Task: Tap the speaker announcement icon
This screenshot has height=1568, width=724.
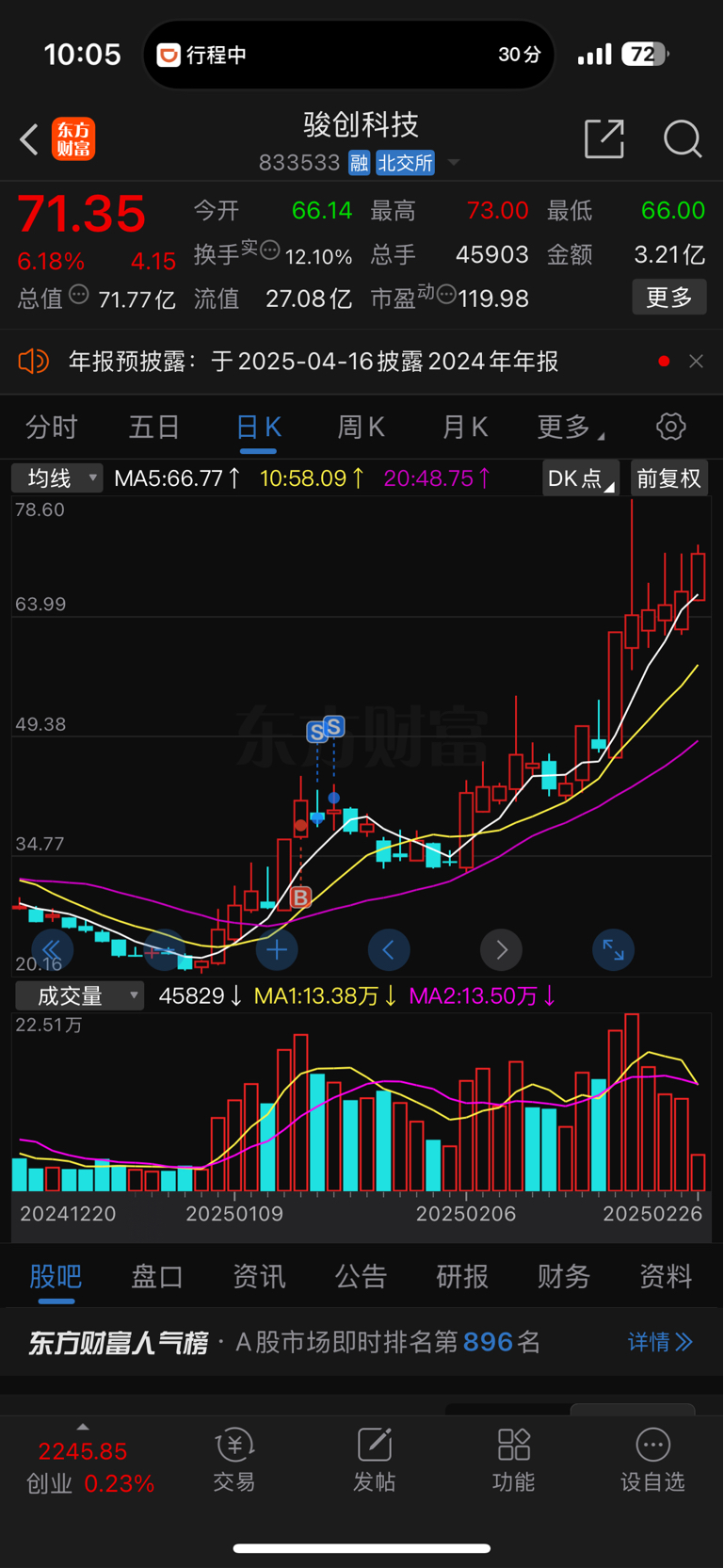Action: coord(34,362)
